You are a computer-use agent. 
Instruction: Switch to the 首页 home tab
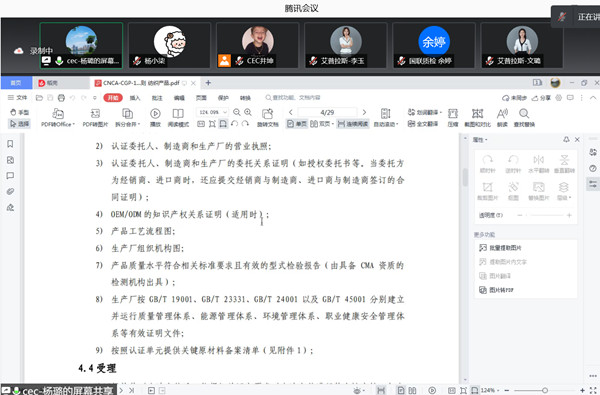[x=16, y=83]
